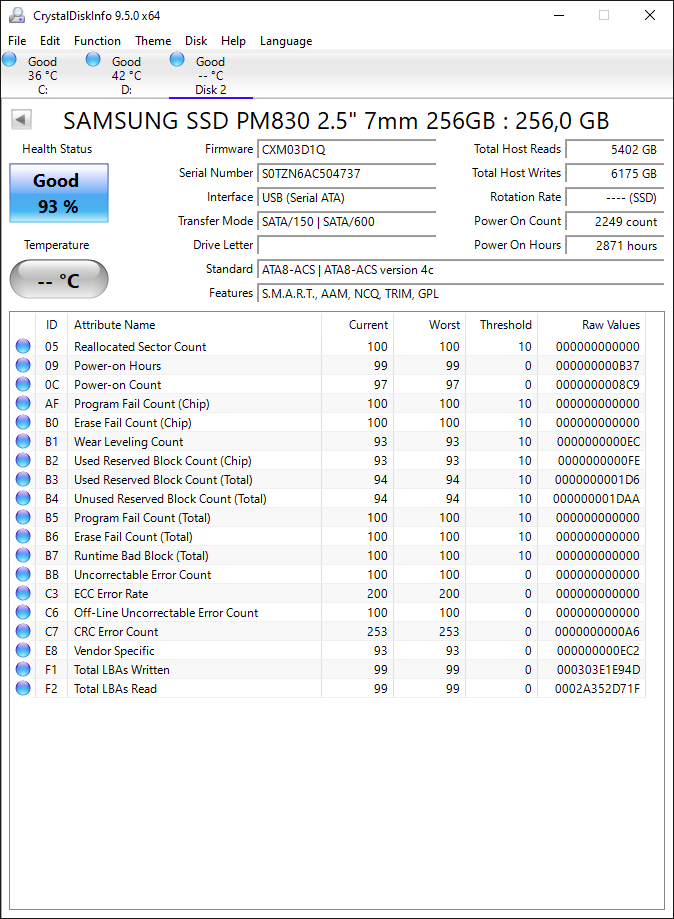
Task: Switch to the D: drive tab
Action: (127, 76)
